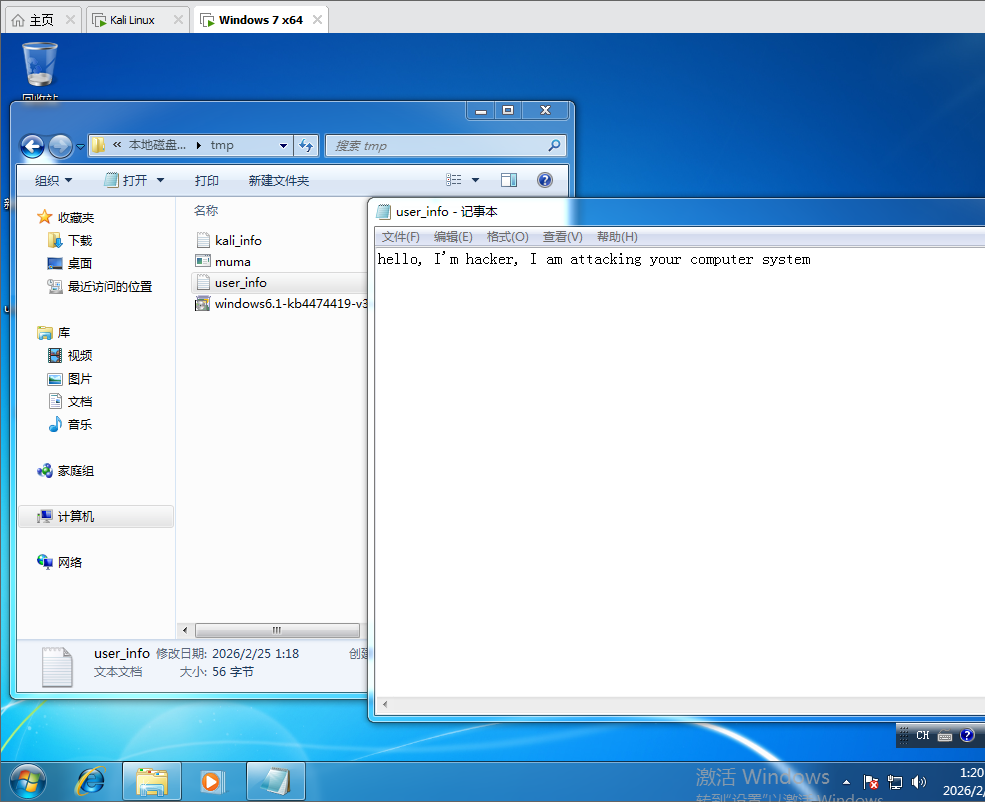This screenshot has height=802, width=985.
Task: Expand the view options dropdown arrow
Action: [x=476, y=180]
